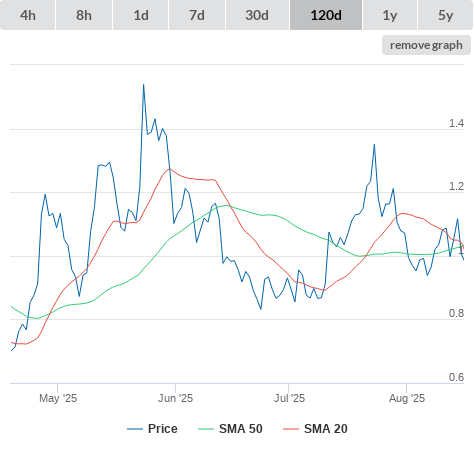Click the Jun '25 axis label
Screen dimensions: 474x455
click(175, 398)
